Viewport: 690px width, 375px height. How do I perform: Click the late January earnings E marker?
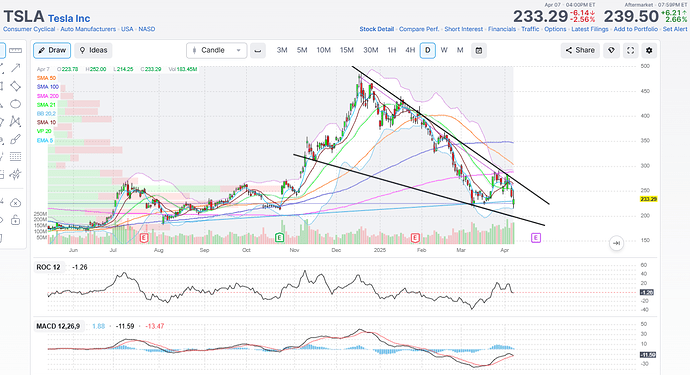pos(415,238)
